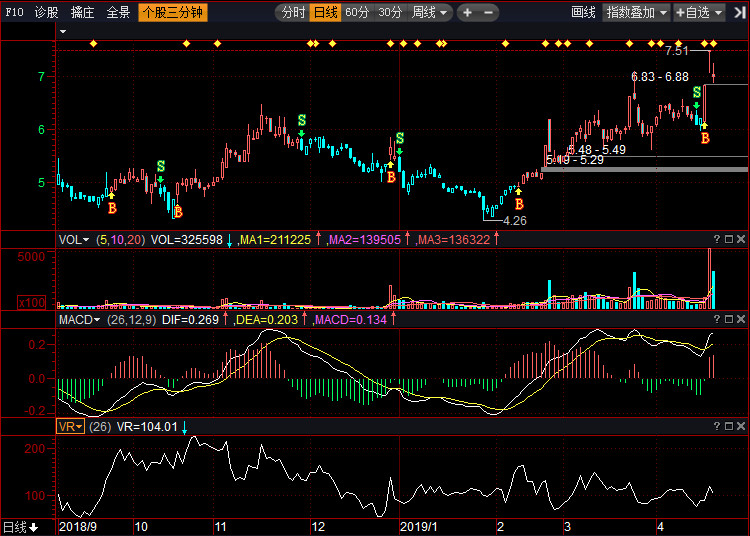750x536 pixels.
Task: Open the 擒庄 menu item
Action: point(82,12)
